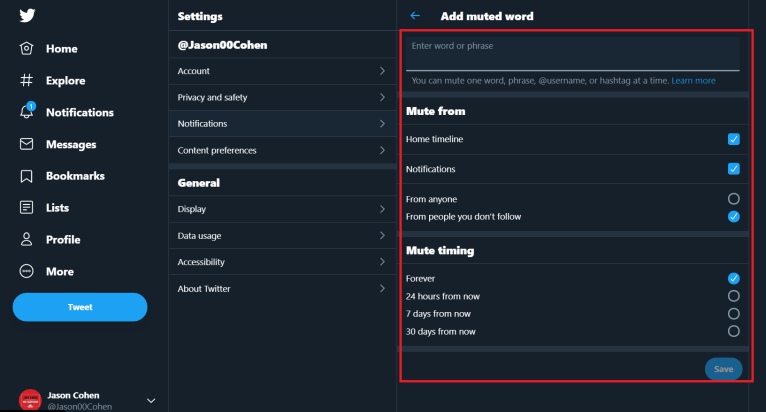This screenshot has width=766, height=412.
Task: Click the Learn more link
Action: tap(693, 81)
